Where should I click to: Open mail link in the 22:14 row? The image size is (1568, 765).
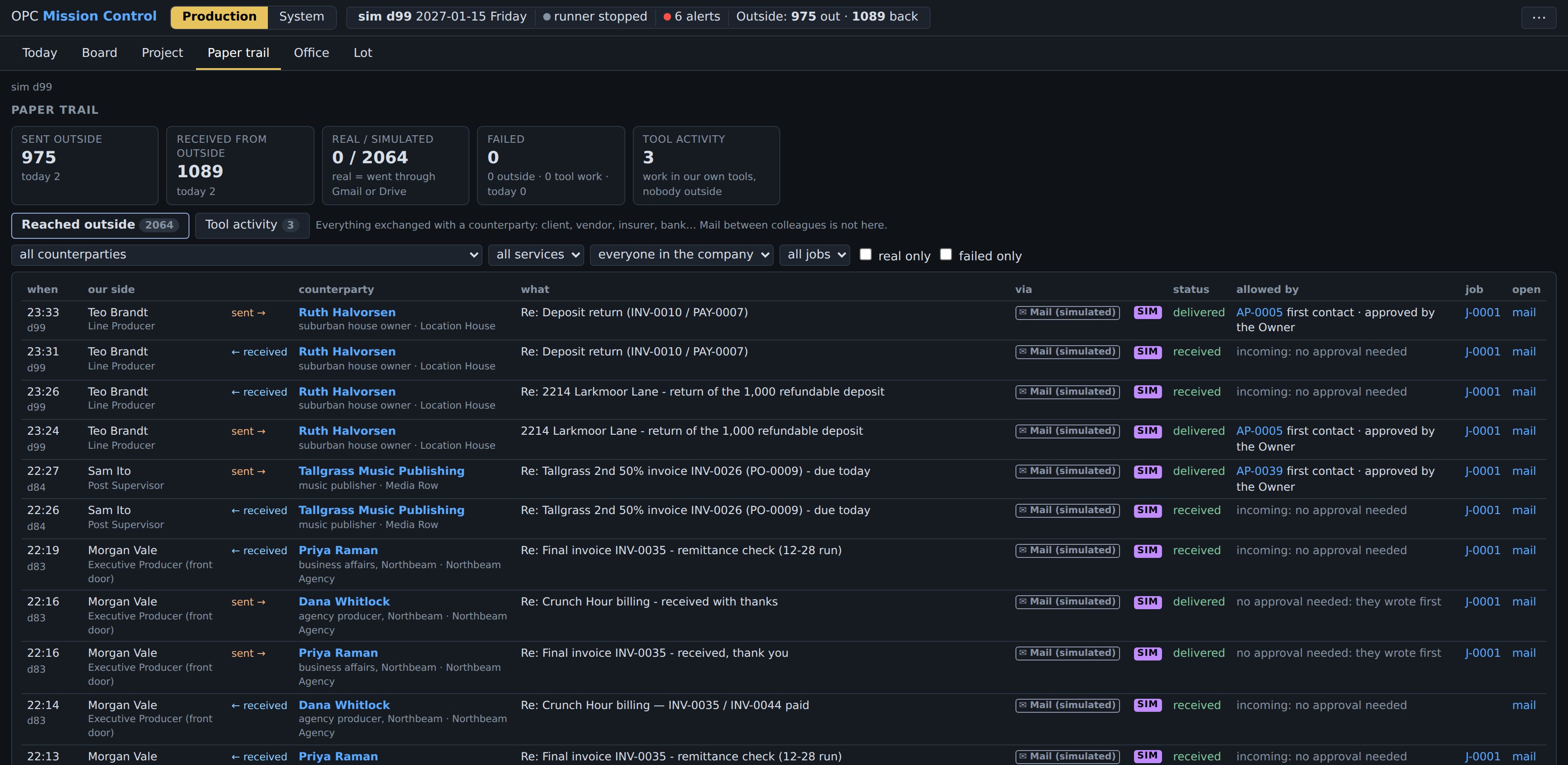[1524, 705]
